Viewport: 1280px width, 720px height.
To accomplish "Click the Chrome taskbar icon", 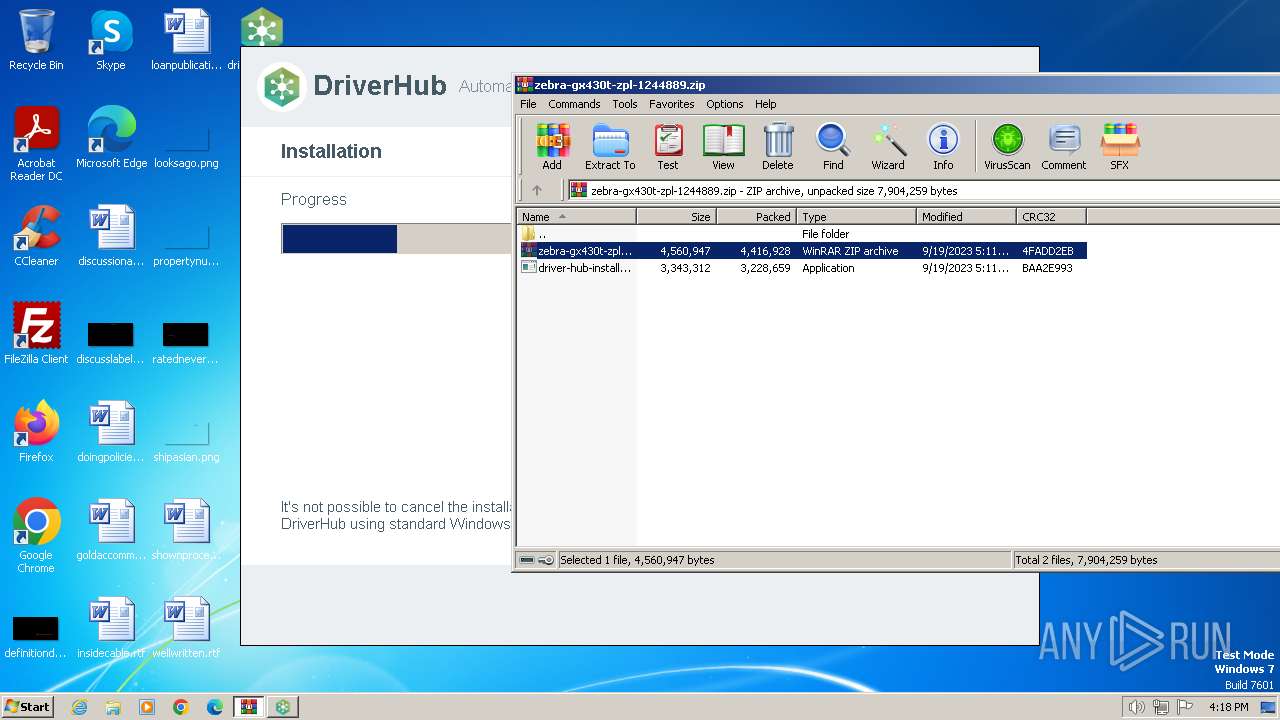I will click(181, 707).
